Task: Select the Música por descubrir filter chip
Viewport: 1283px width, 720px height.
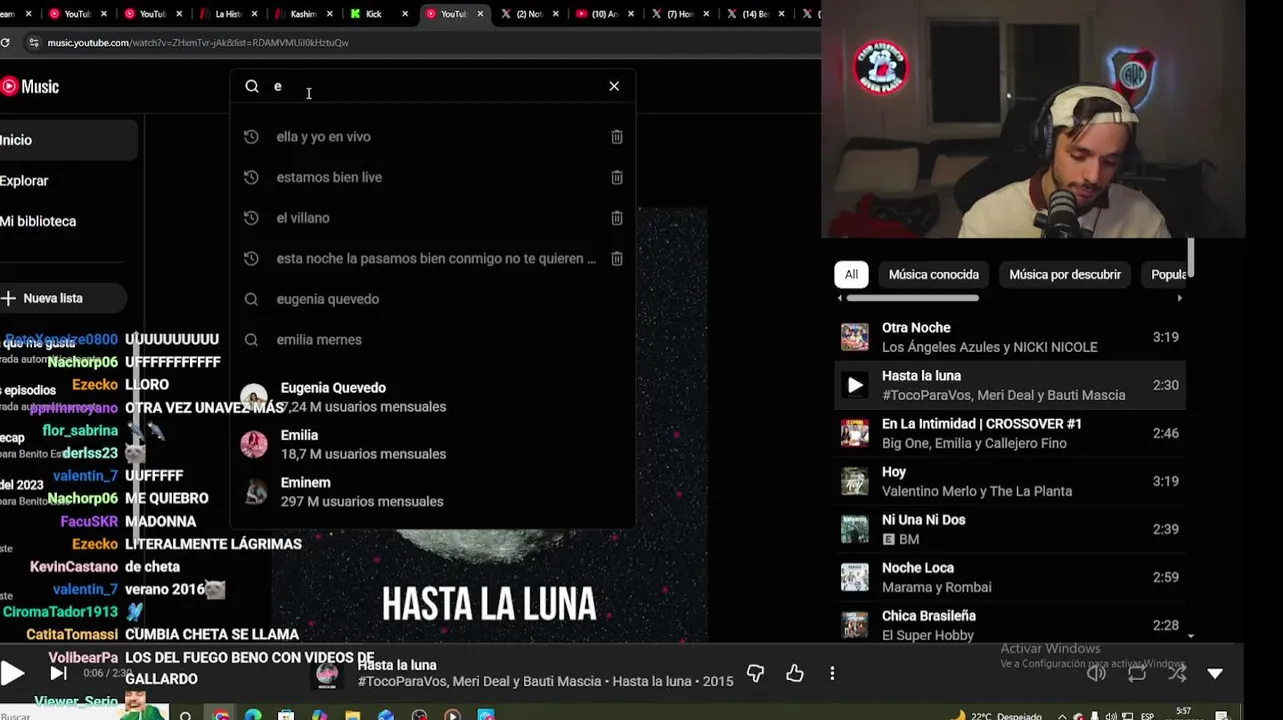Action: [x=1065, y=274]
